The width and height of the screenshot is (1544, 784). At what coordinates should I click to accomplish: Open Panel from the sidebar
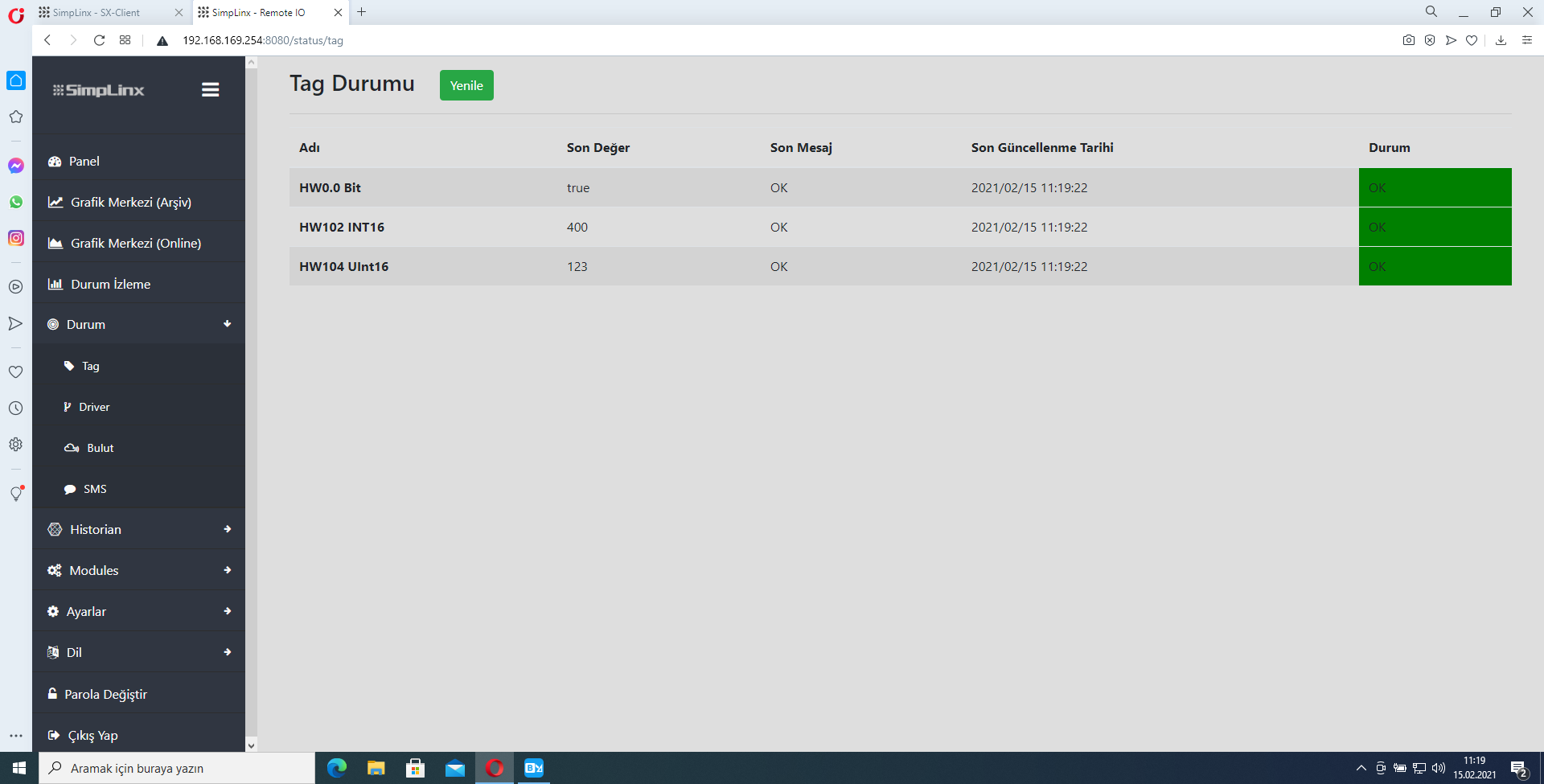[84, 162]
